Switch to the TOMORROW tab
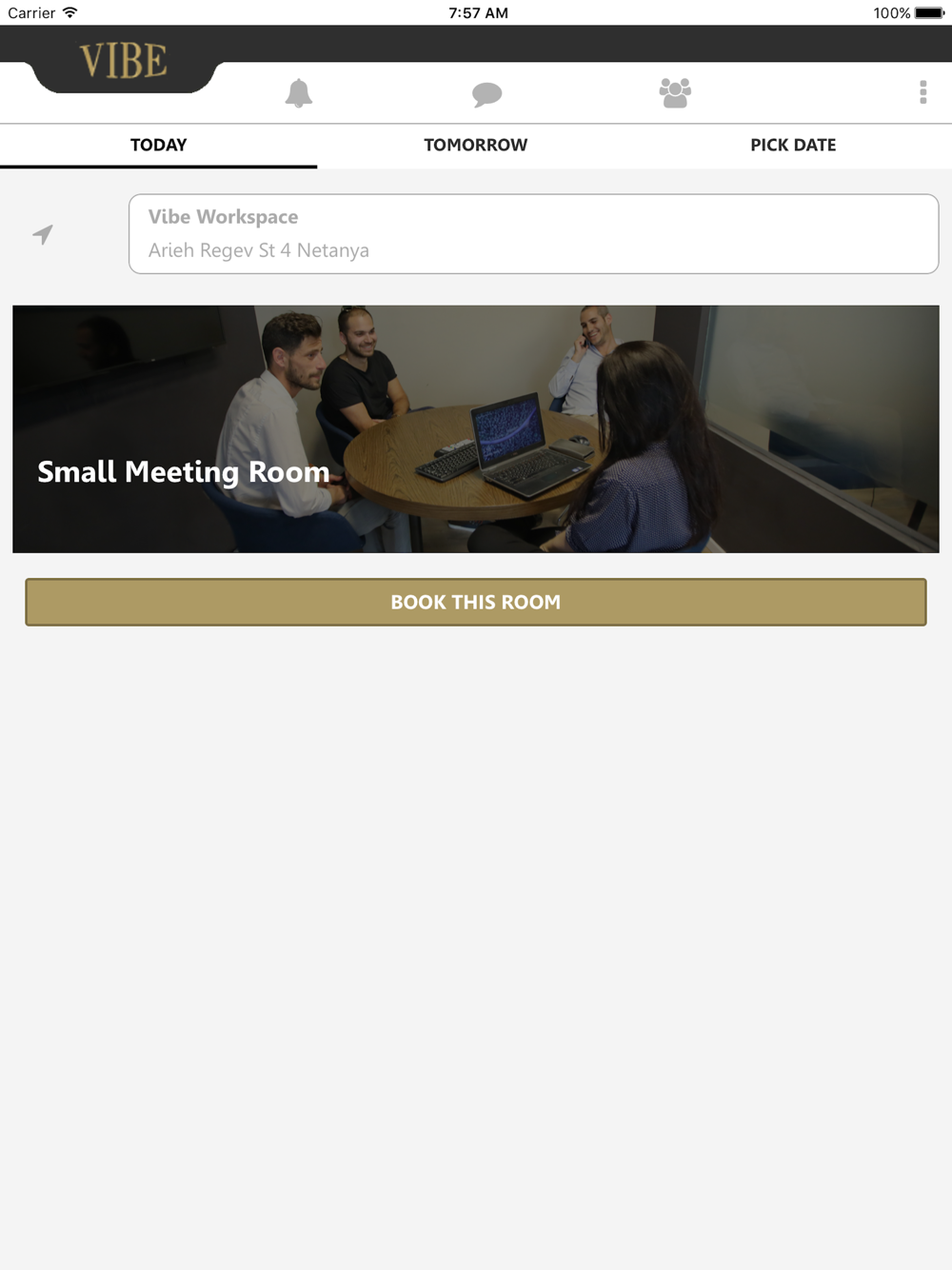Screen dimensions: 952x1270 pyautogui.click(x=476, y=145)
